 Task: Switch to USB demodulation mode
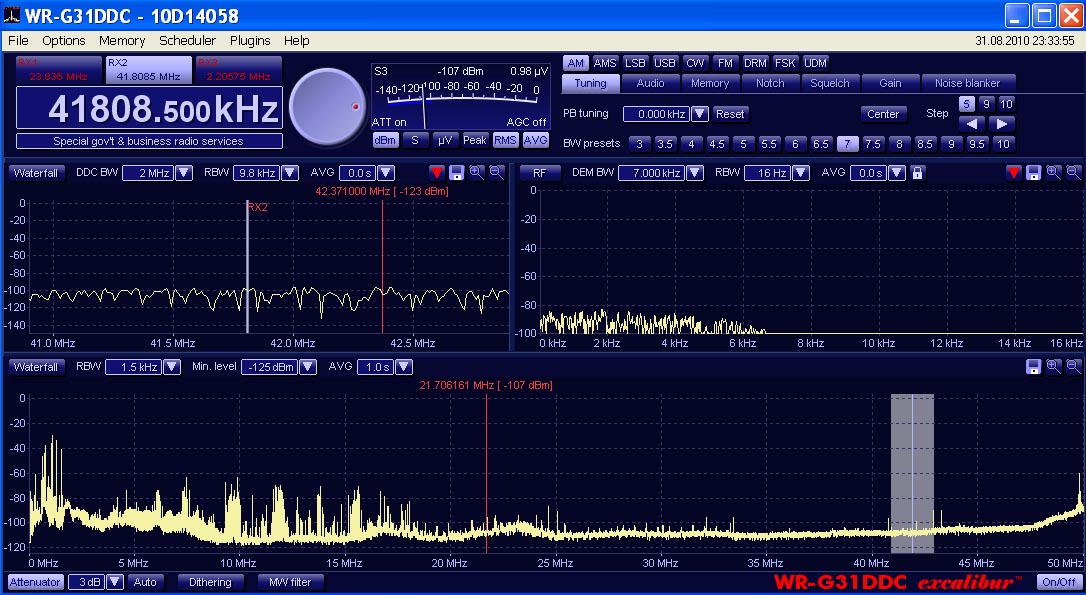click(665, 63)
